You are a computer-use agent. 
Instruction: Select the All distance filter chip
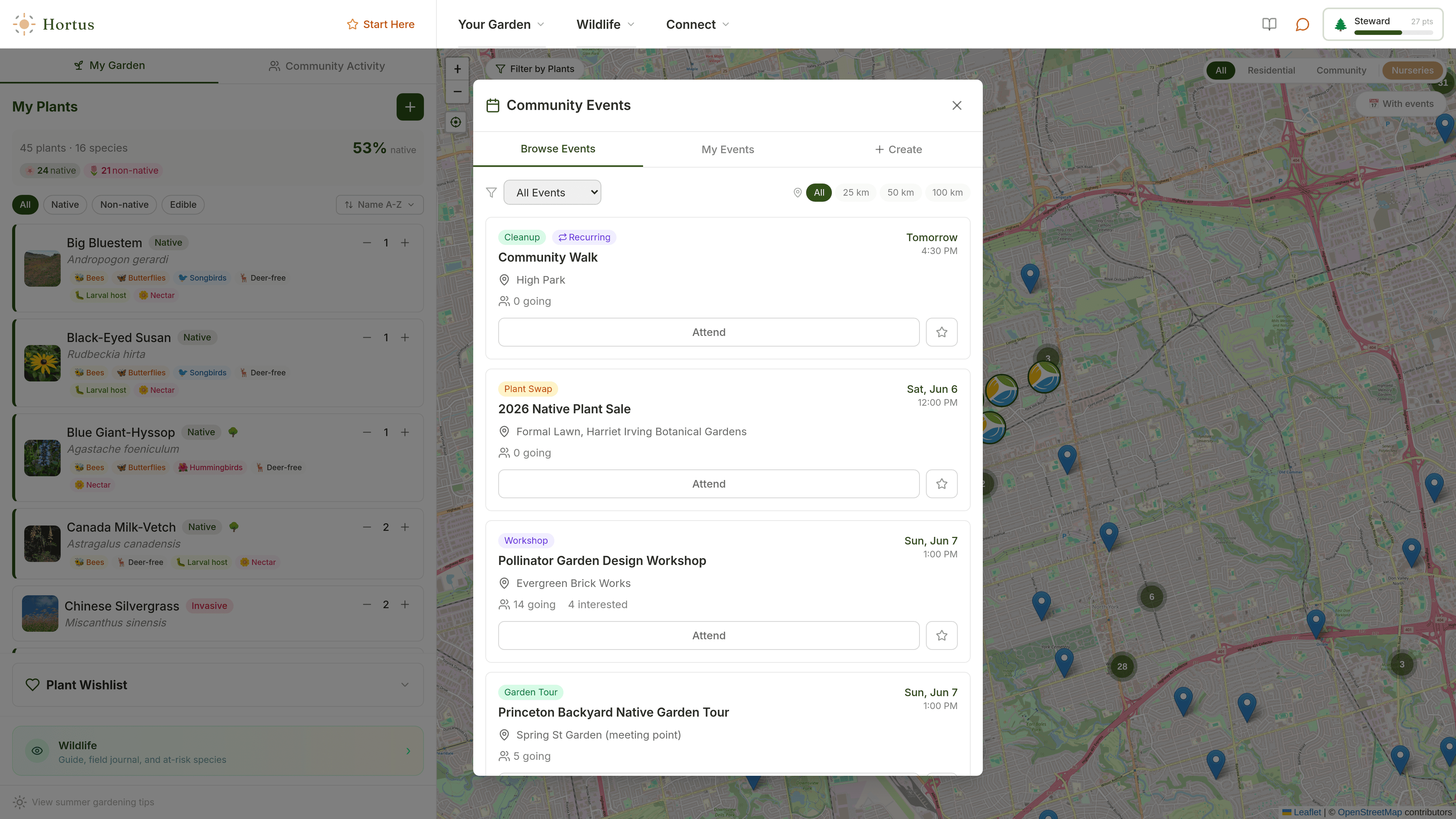tap(819, 193)
